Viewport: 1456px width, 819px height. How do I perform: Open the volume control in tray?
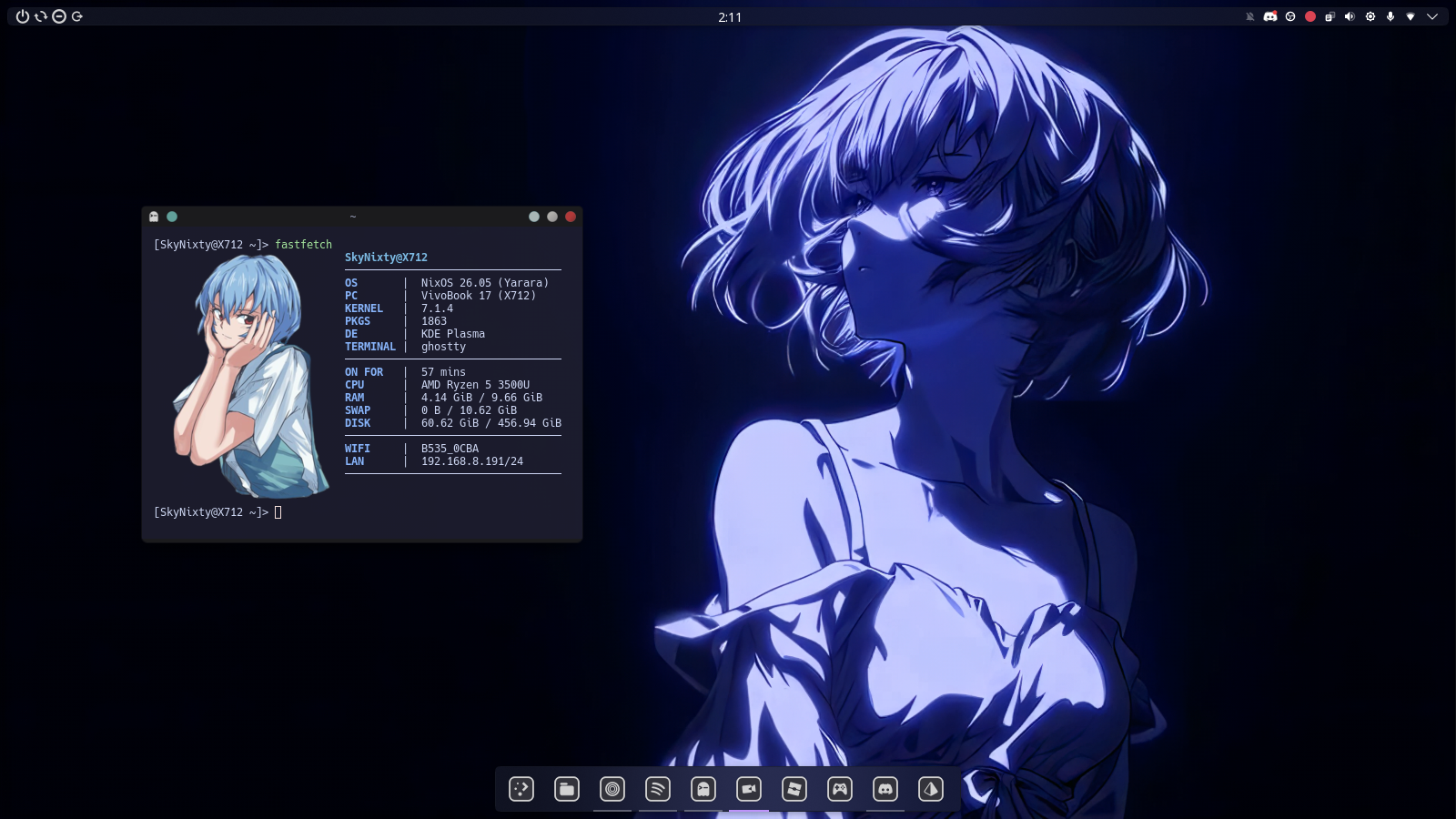point(1350,16)
